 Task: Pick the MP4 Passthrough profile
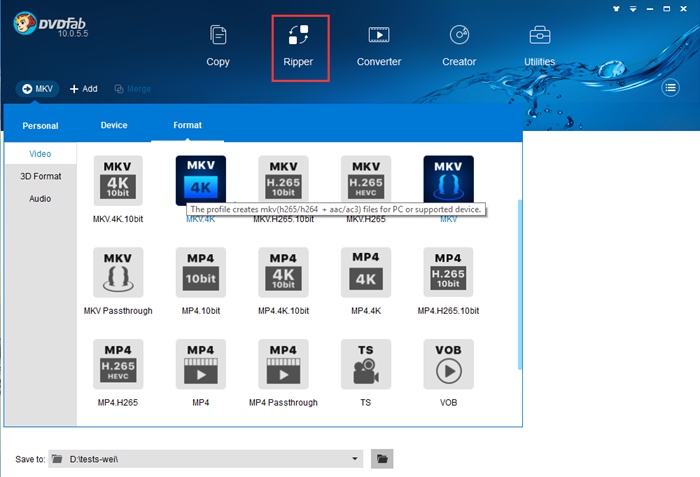(x=283, y=364)
